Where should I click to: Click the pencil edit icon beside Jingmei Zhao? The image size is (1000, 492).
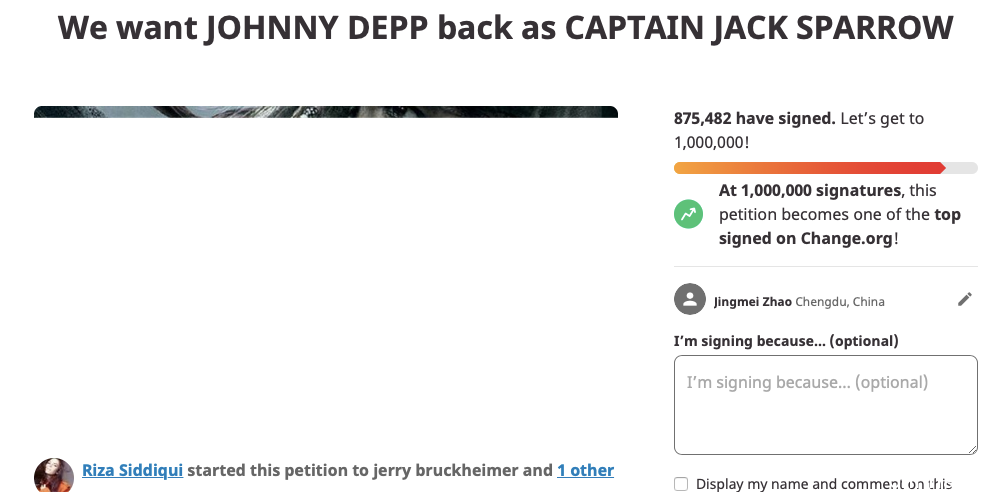[964, 299]
